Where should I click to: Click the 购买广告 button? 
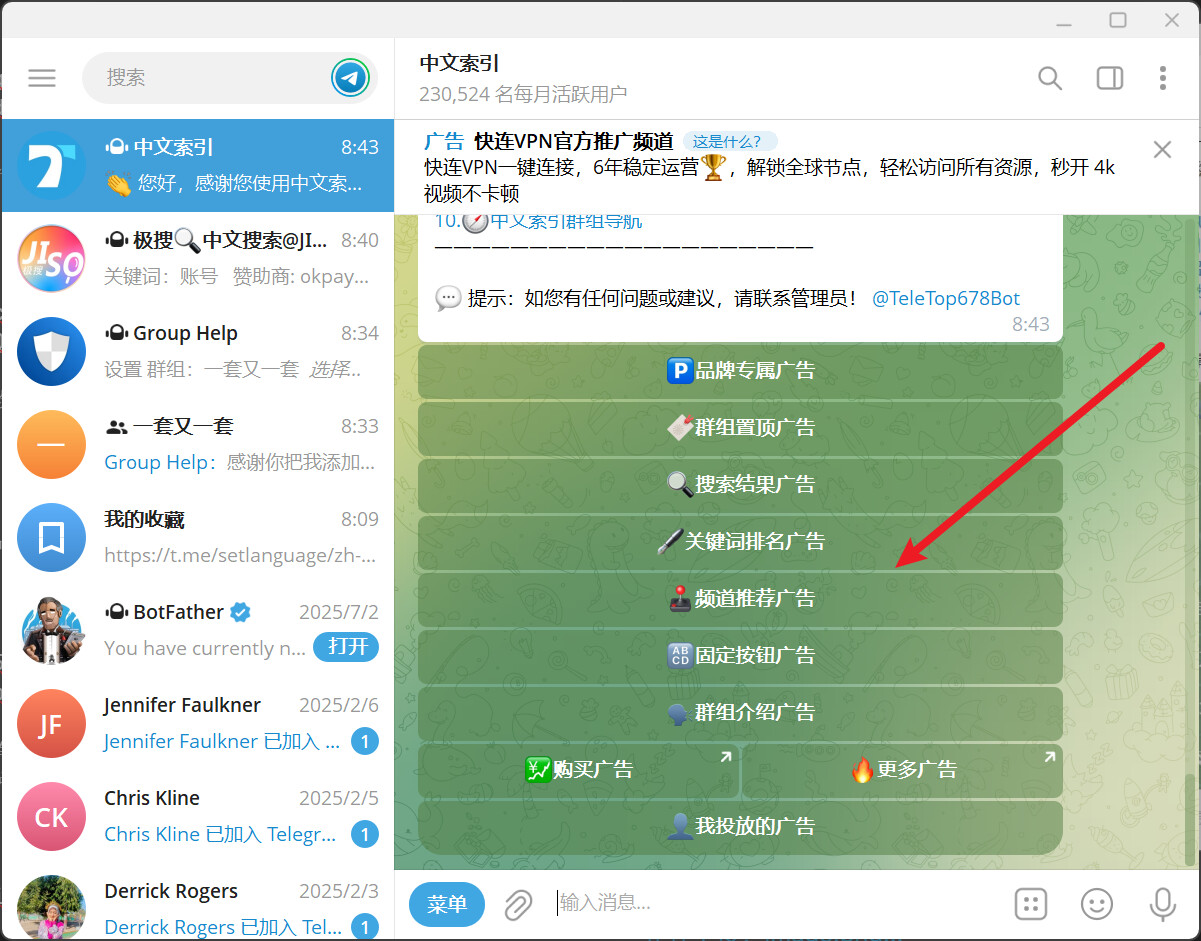point(579,770)
